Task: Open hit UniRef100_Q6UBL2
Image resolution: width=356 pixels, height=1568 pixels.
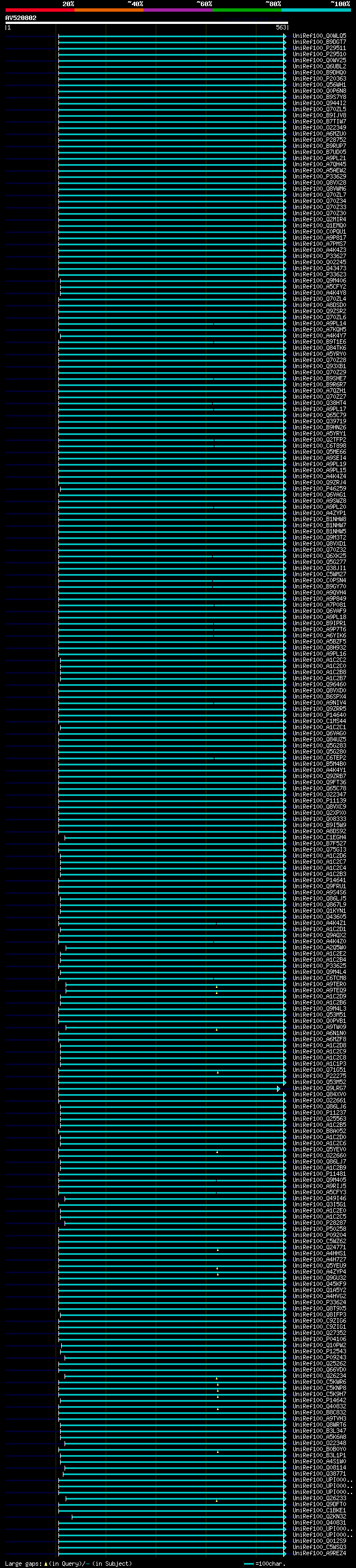Action: [319, 66]
